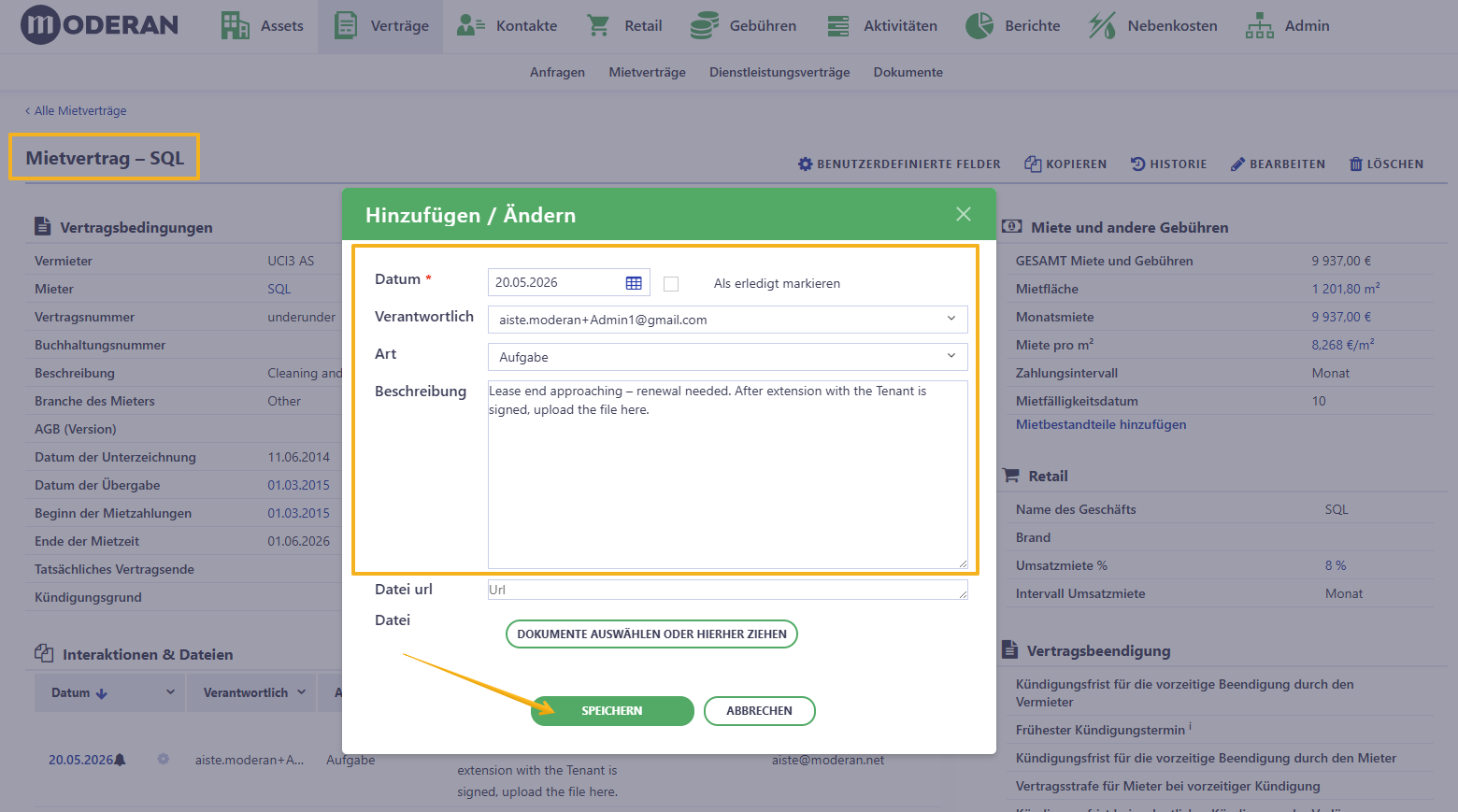Click the Moderan logo

[99, 25]
